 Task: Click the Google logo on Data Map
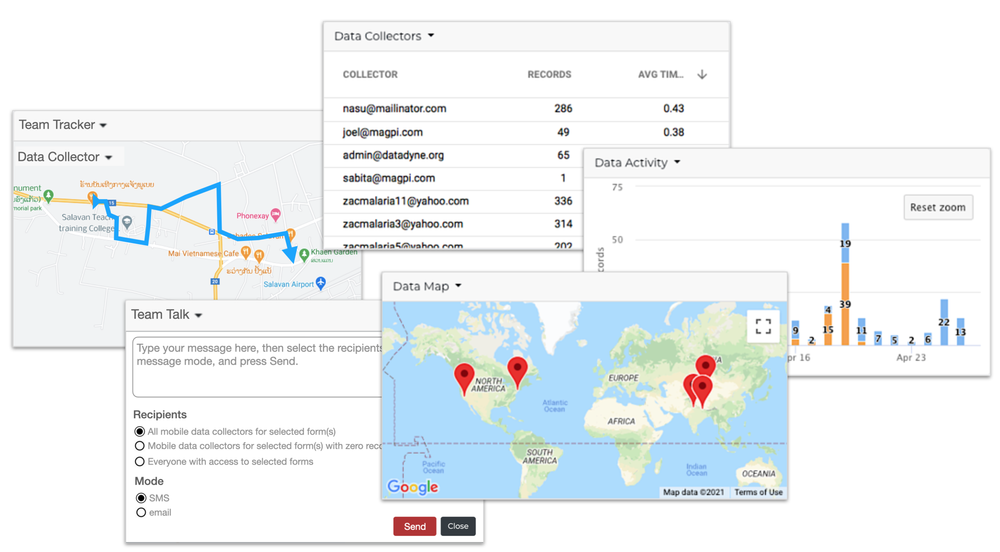[413, 487]
